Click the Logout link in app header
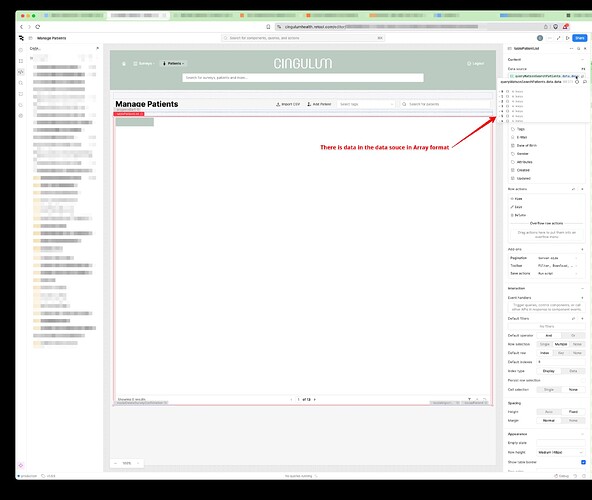Image resolution: width=592 pixels, height=500 pixels. tap(476, 63)
